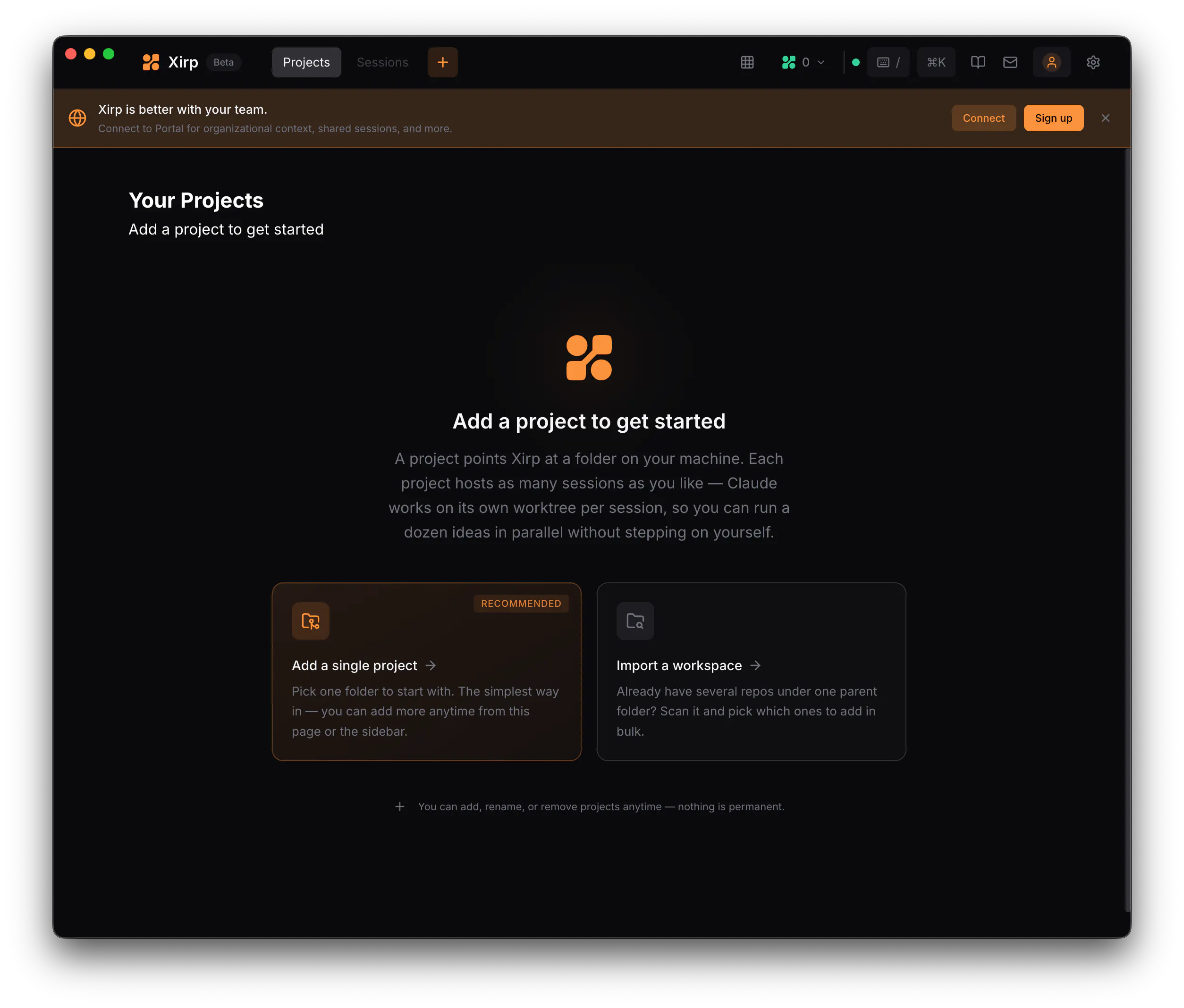Open the book documentation icon
Viewport: 1184px width, 1008px height.
click(x=978, y=62)
